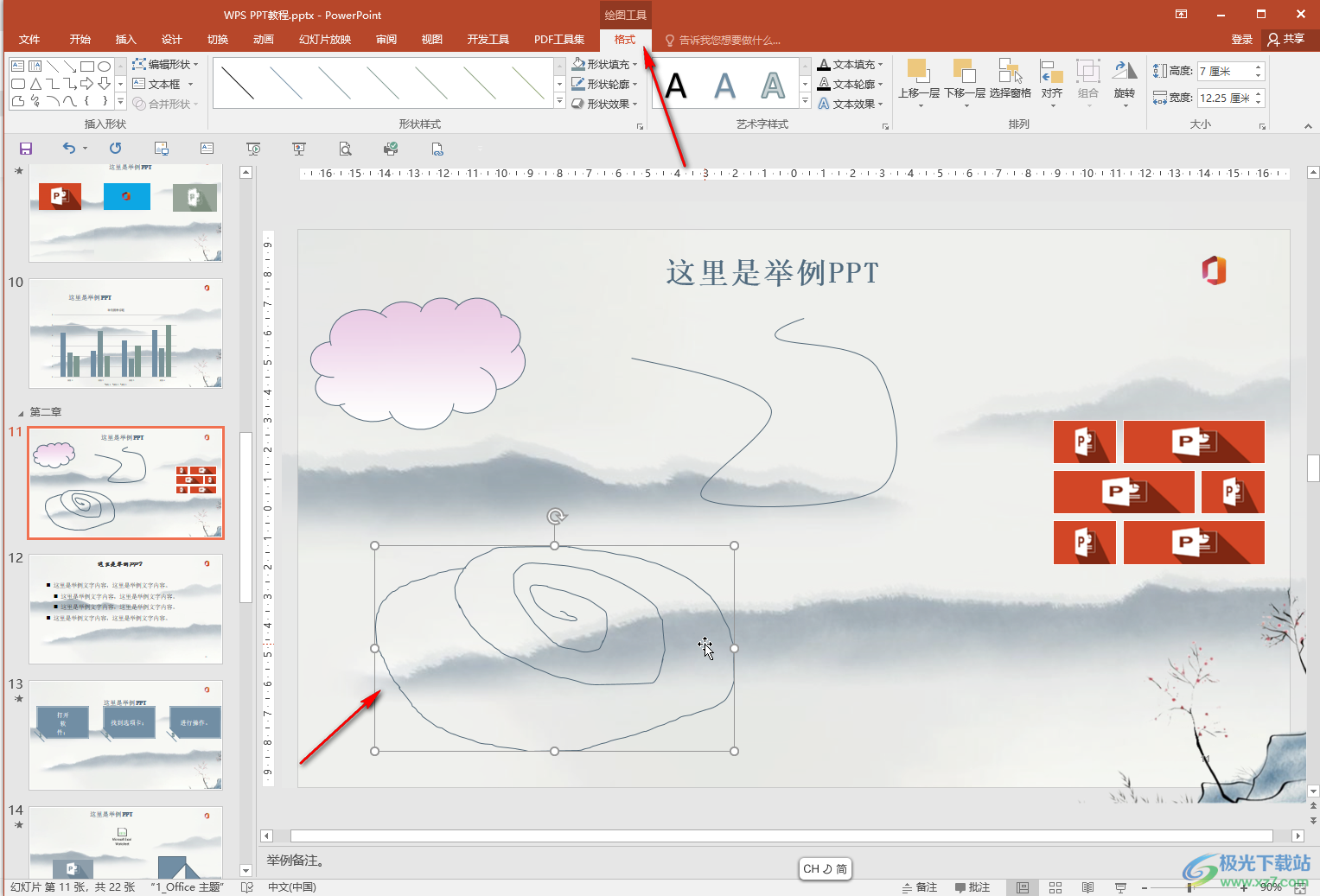The height and width of the screenshot is (896, 1320).
Task: Open the Shape Fill (形状填充) dropdown
Action: tap(604, 64)
